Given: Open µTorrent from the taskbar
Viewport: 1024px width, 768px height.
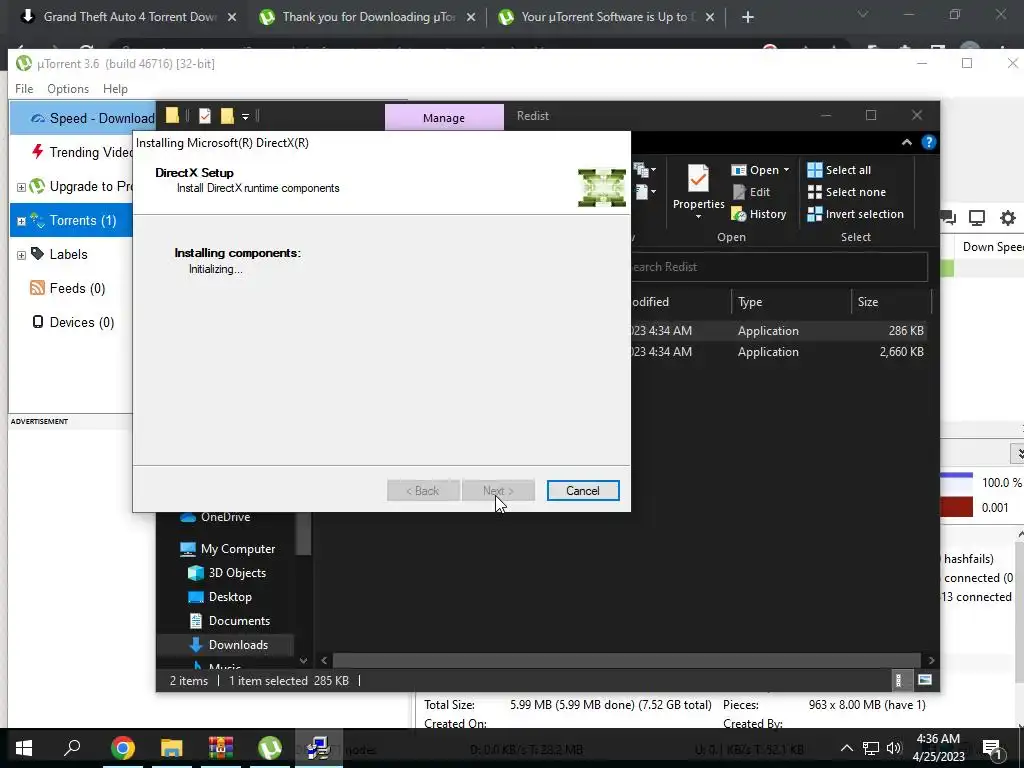Looking at the screenshot, I should tap(270, 748).
